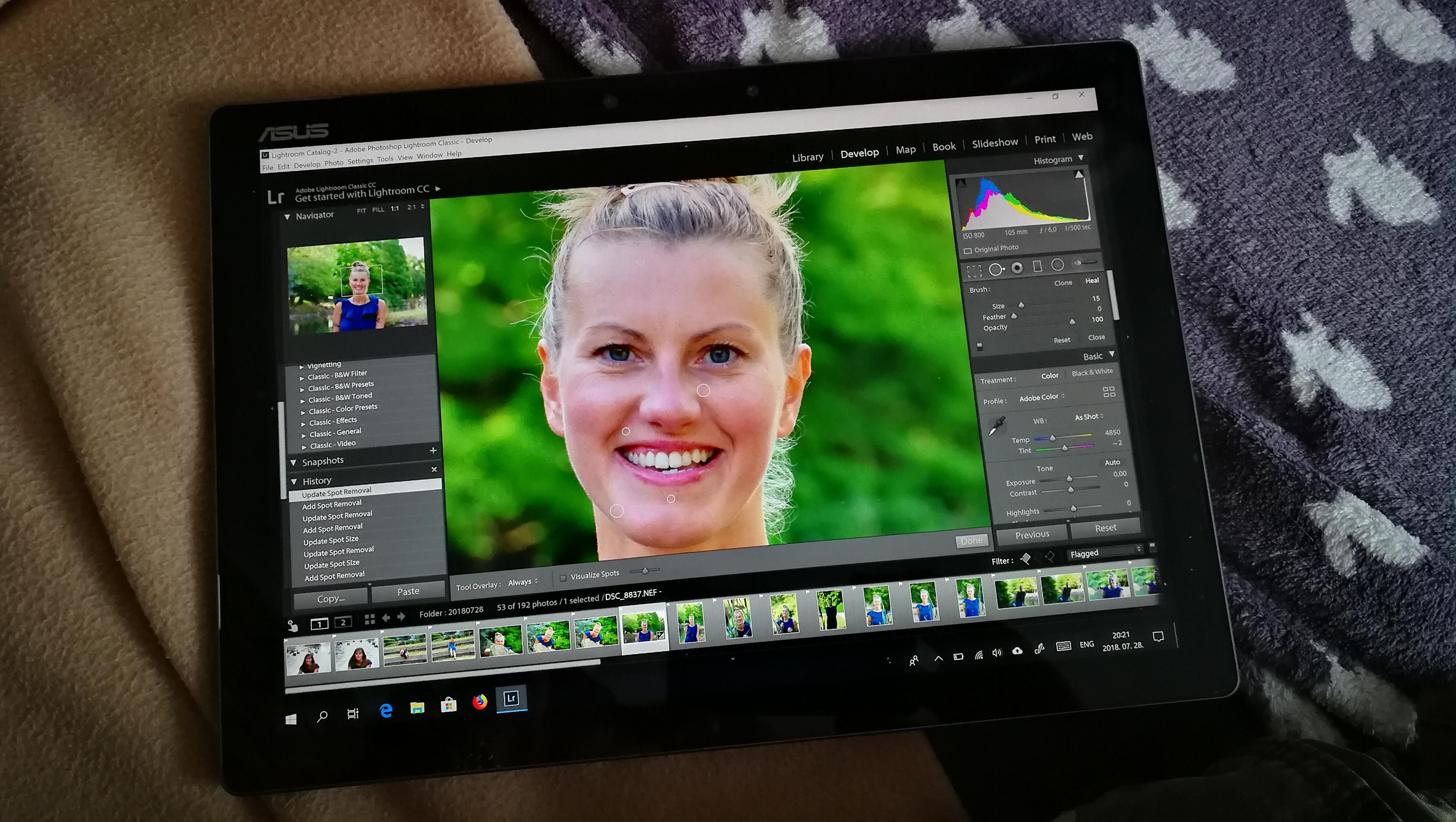Click the Copy... button
1456x822 pixels.
(331, 599)
